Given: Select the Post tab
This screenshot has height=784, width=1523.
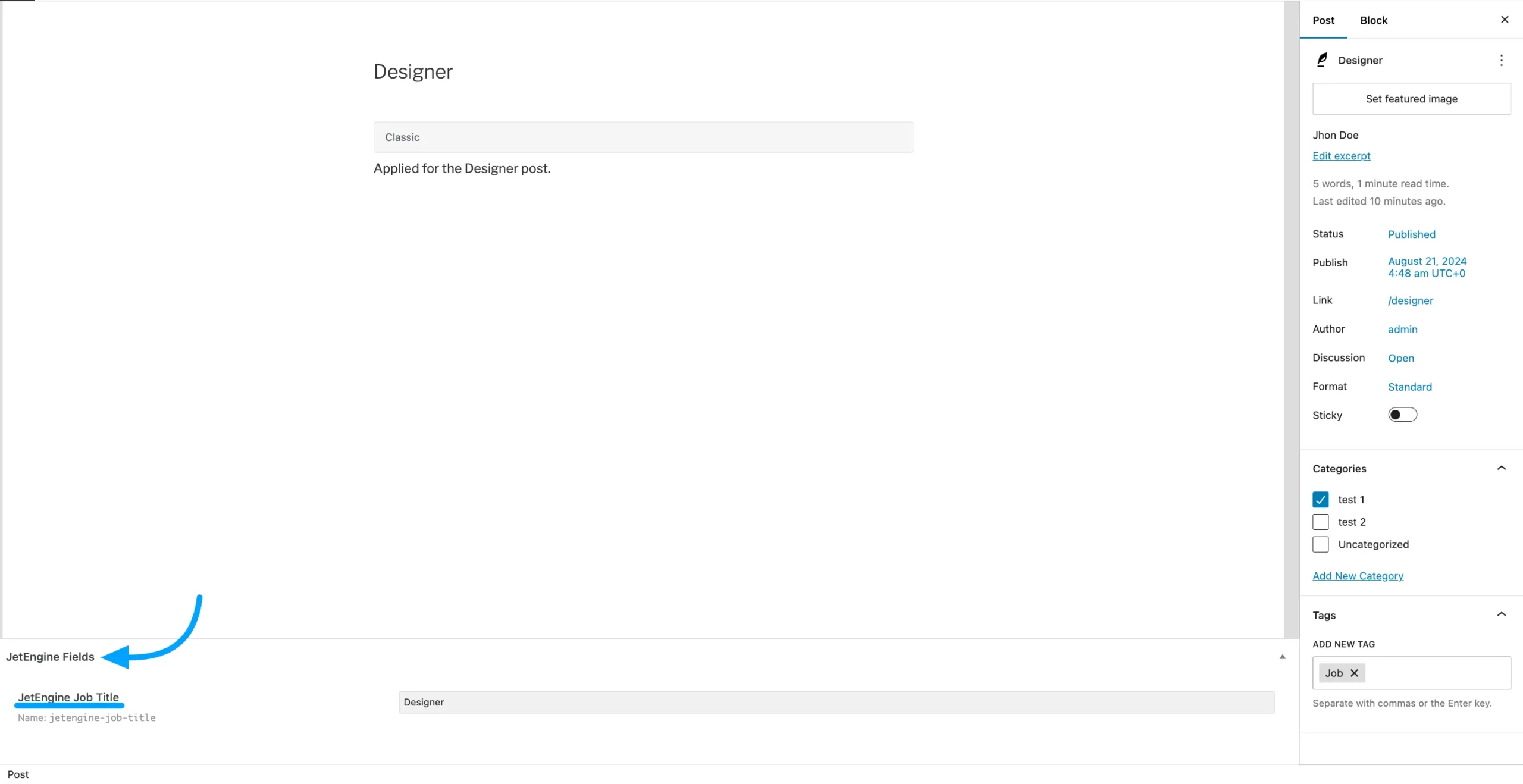Looking at the screenshot, I should (1323, 20).
